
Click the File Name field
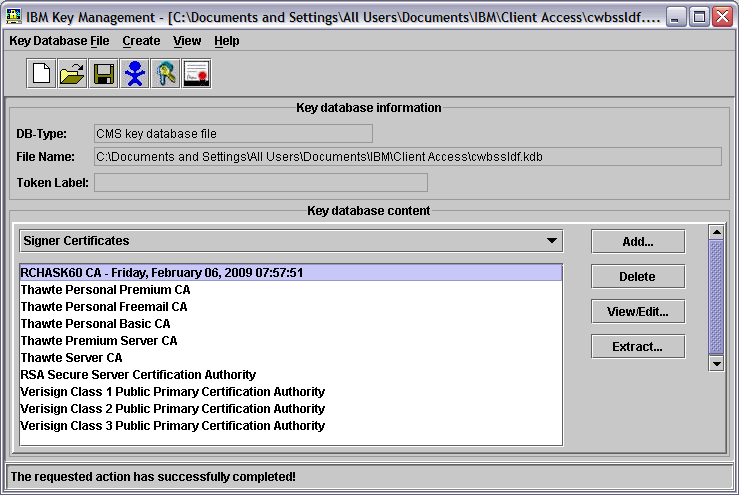pyautogui.click(x=408, y=157)
